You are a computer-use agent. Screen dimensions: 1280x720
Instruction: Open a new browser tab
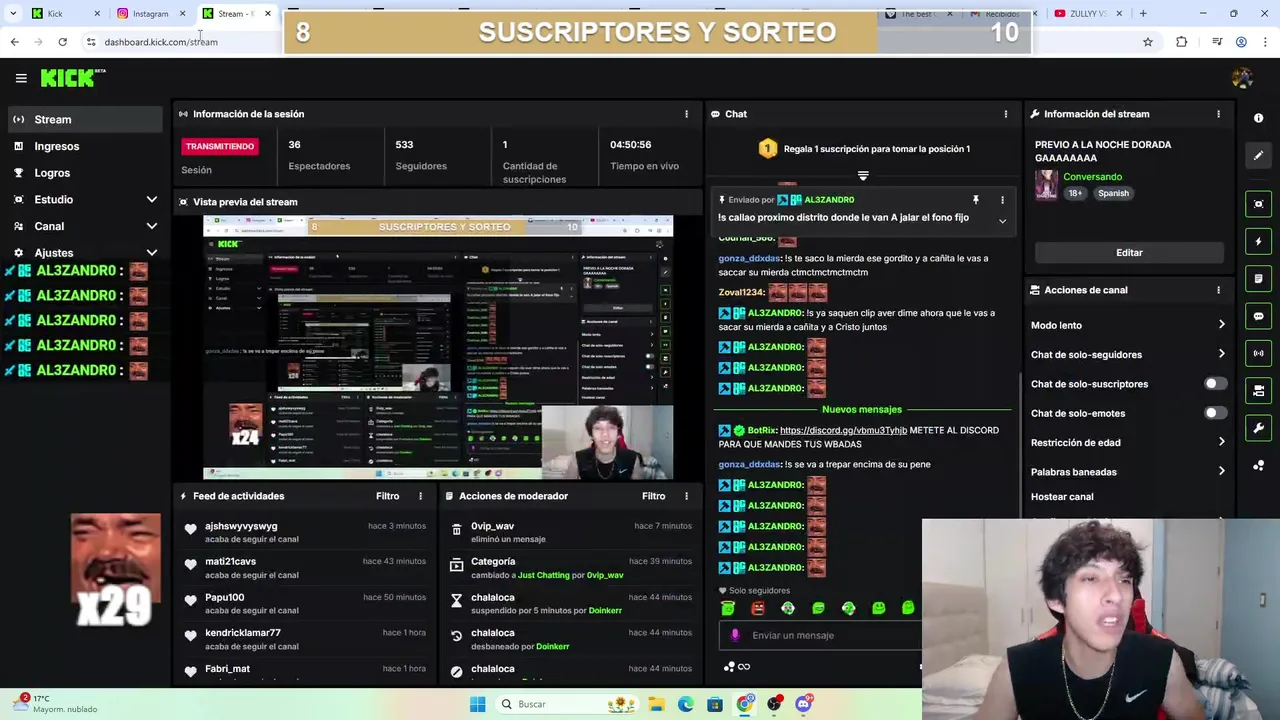point(1143,14)
